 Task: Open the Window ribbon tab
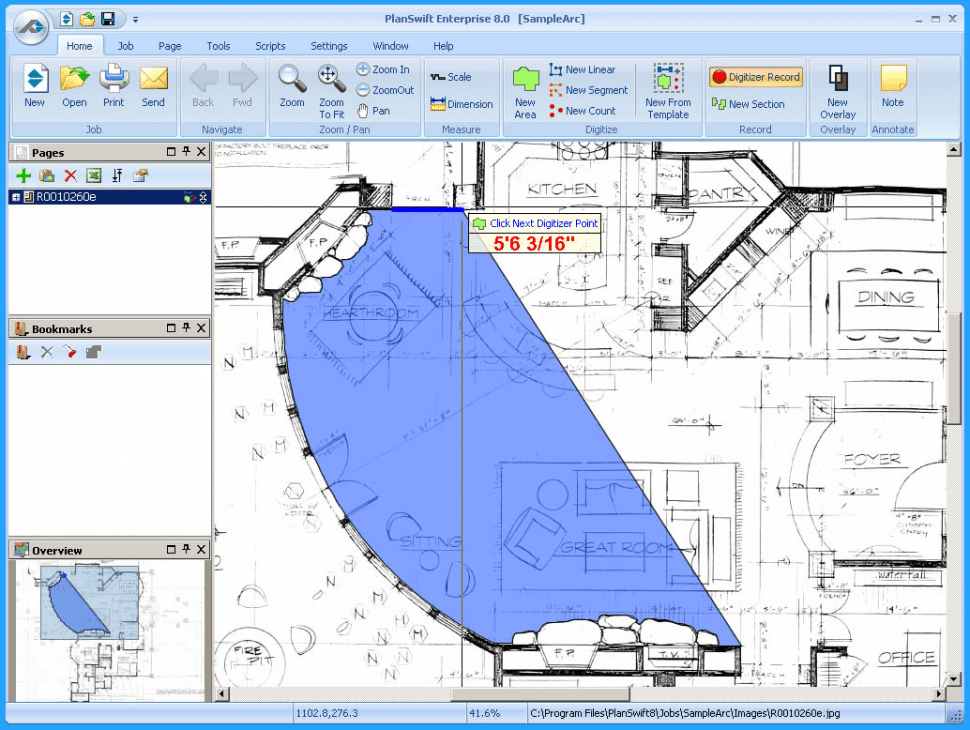tap(390, 46)
